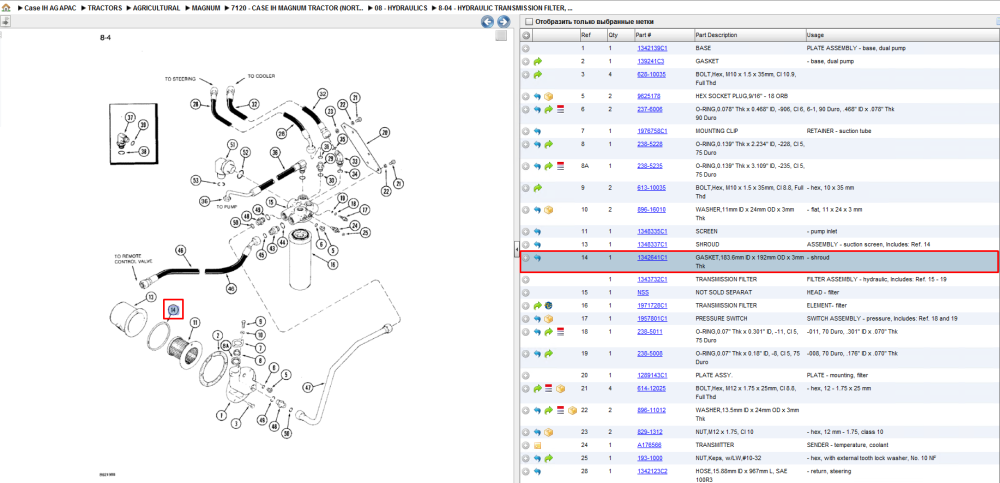This screenshot has height=483, width=1000.
Task: Select callout 47 on the tube in diagram
Action: (309, 387)
